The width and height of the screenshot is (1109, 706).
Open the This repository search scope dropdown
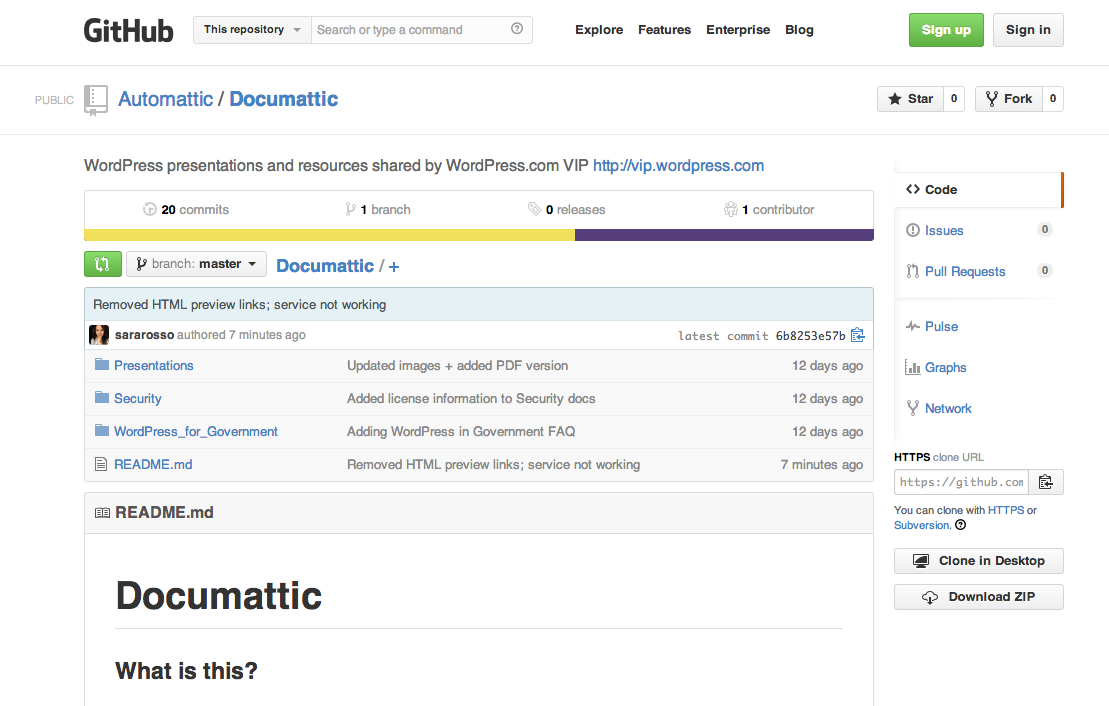click(x=252, y=30)
